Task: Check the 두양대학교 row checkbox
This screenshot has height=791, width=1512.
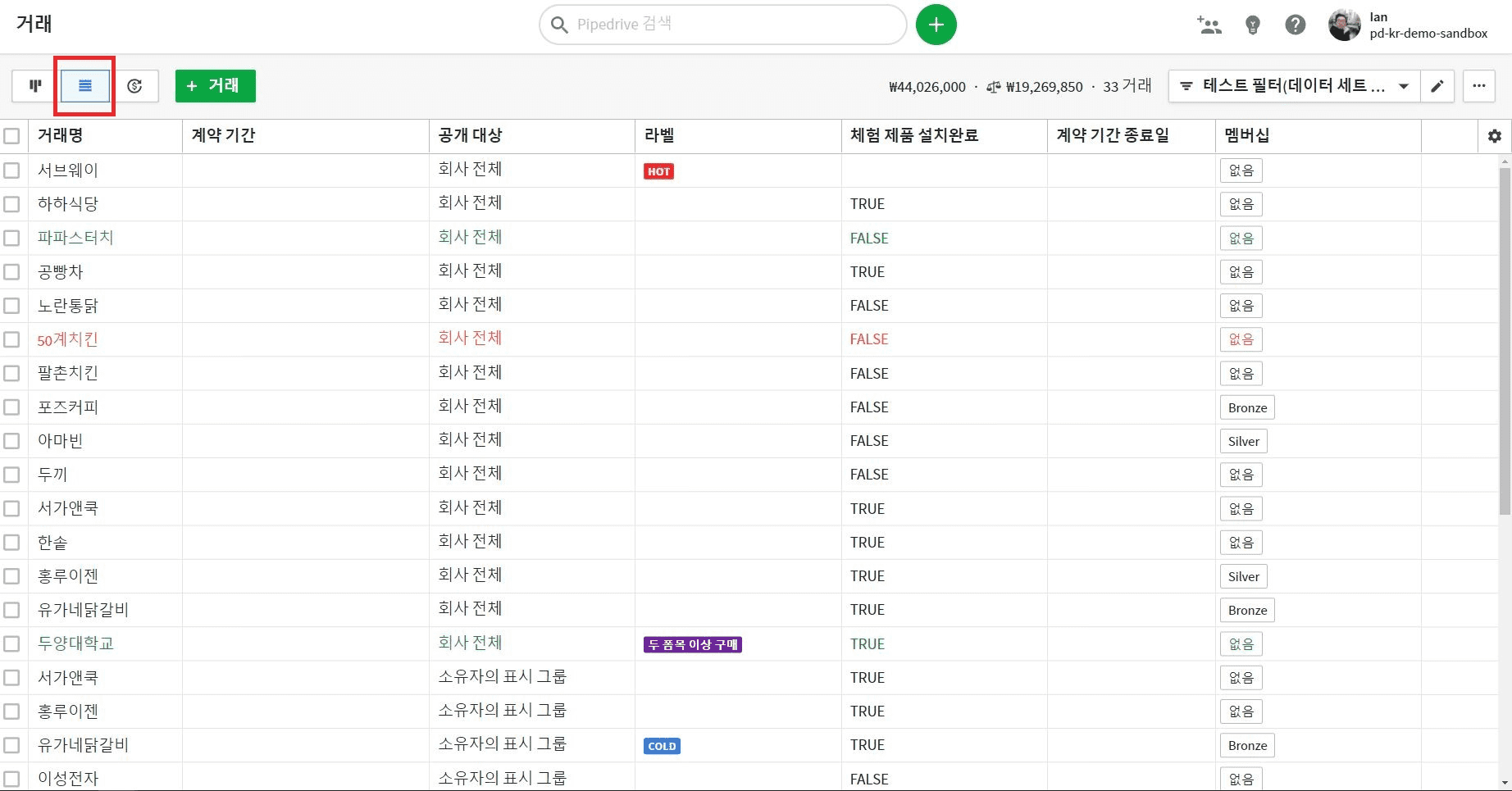Action: (11, 644)
